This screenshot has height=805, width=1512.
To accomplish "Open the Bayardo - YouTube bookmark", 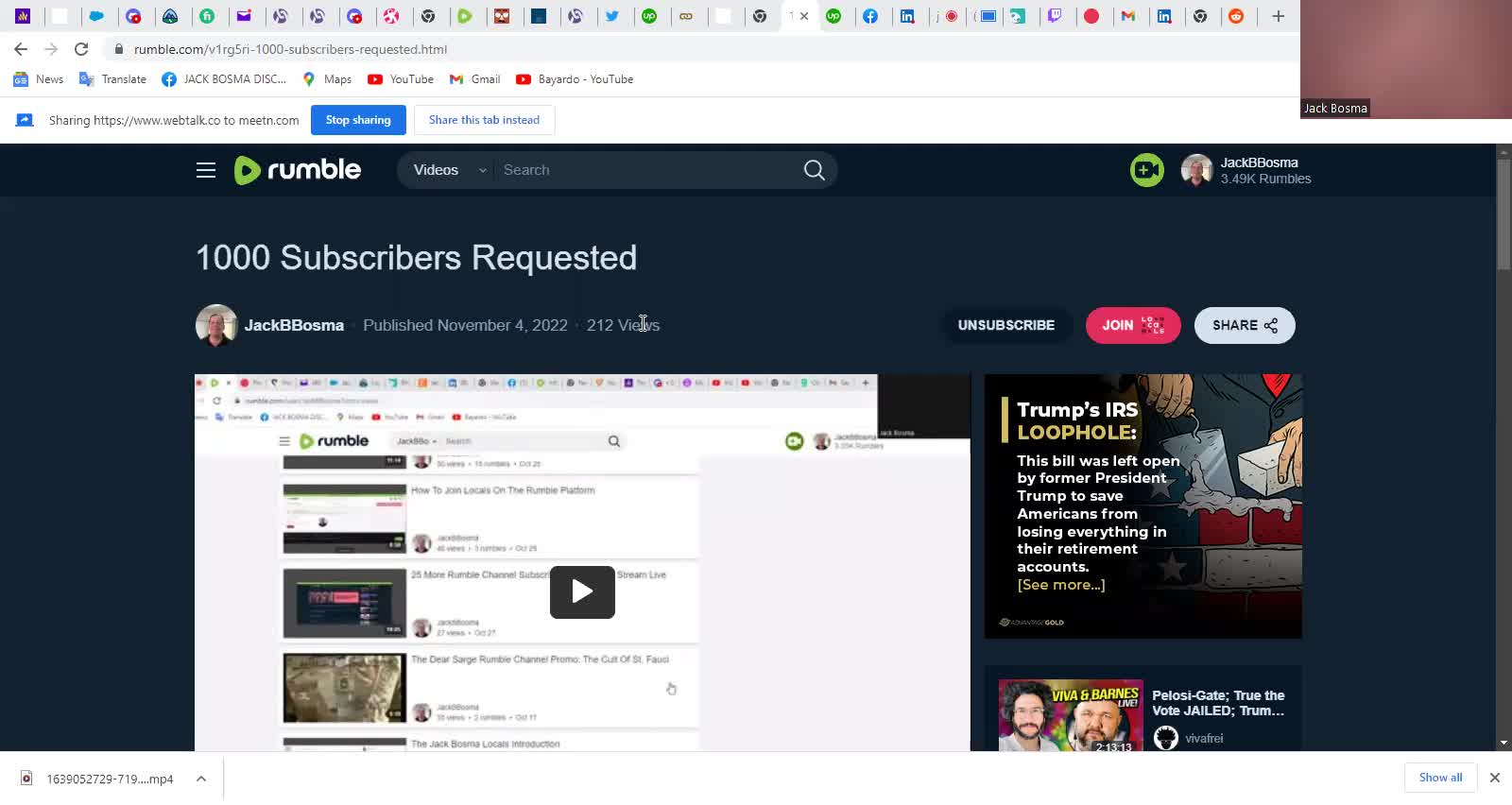I will point(575,79).
